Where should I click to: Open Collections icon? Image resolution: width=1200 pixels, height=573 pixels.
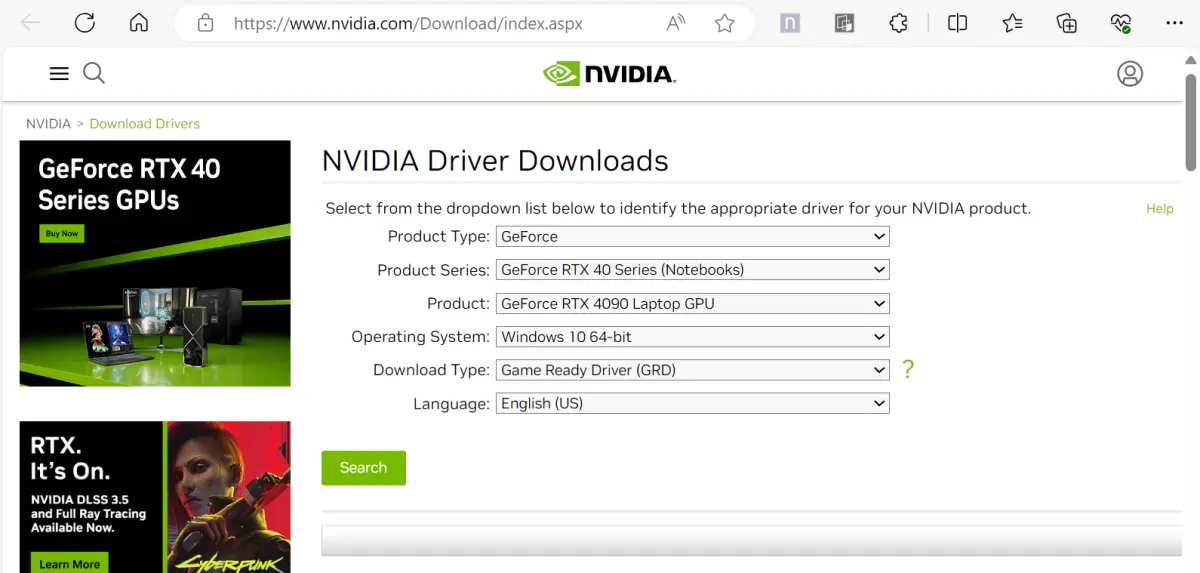tap(1067, 23)
